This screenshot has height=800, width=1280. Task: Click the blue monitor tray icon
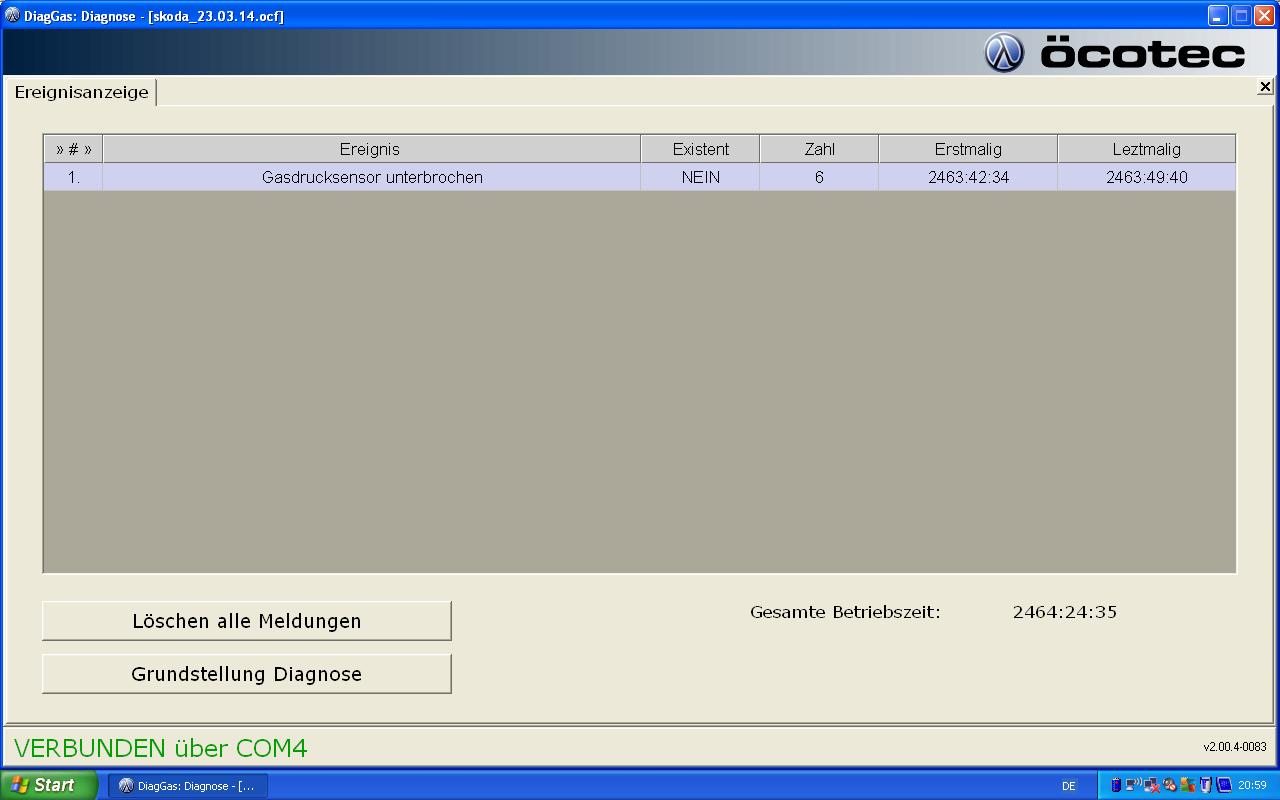1224,785
